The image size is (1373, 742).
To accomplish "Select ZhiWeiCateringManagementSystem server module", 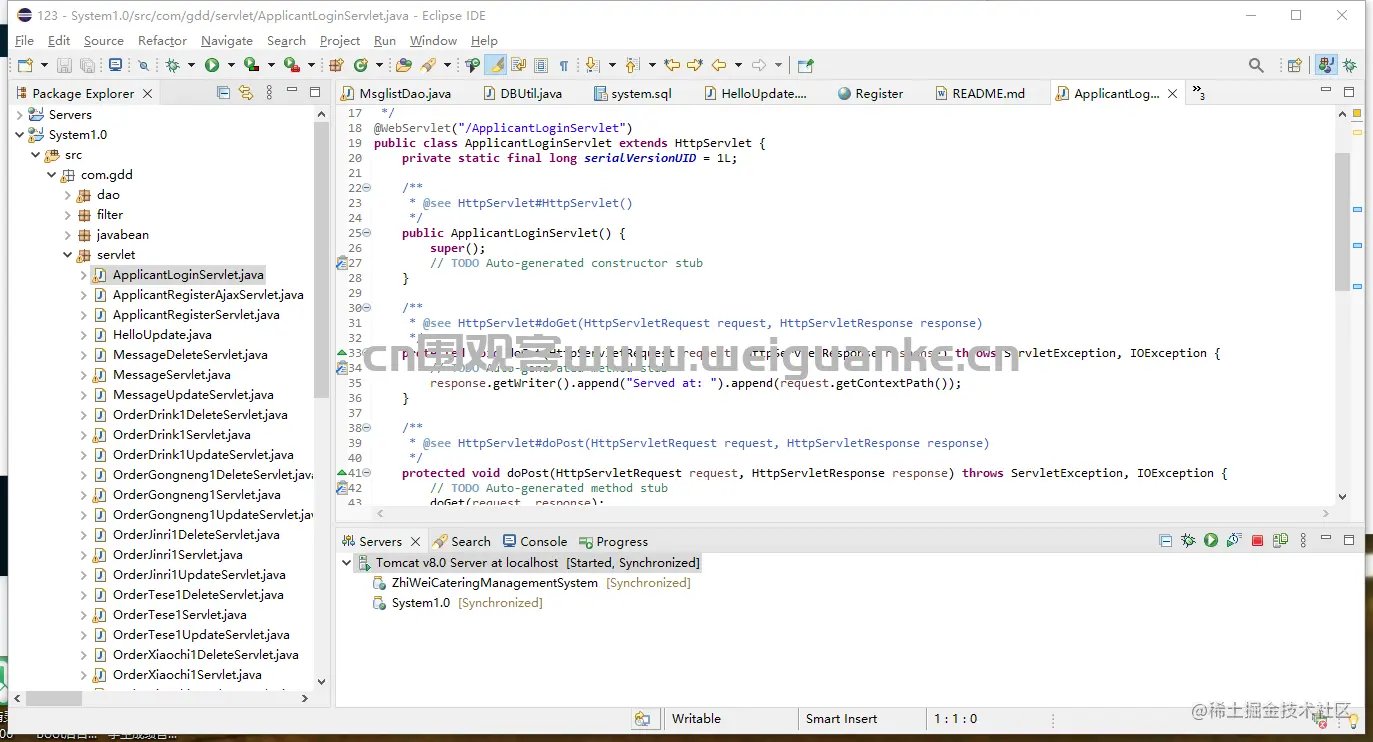I will click(x=495, y=582).
